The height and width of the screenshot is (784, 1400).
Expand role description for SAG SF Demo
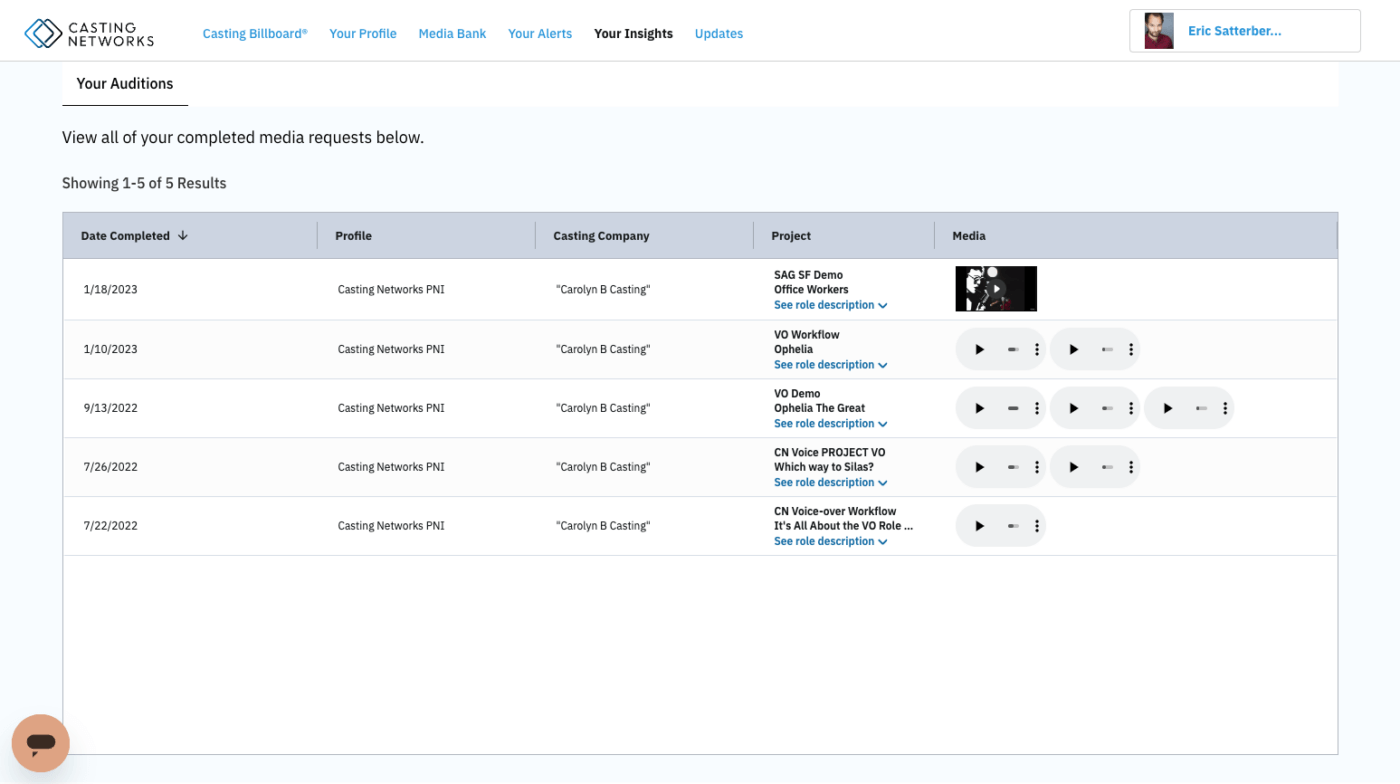click(x=825, y=305)
